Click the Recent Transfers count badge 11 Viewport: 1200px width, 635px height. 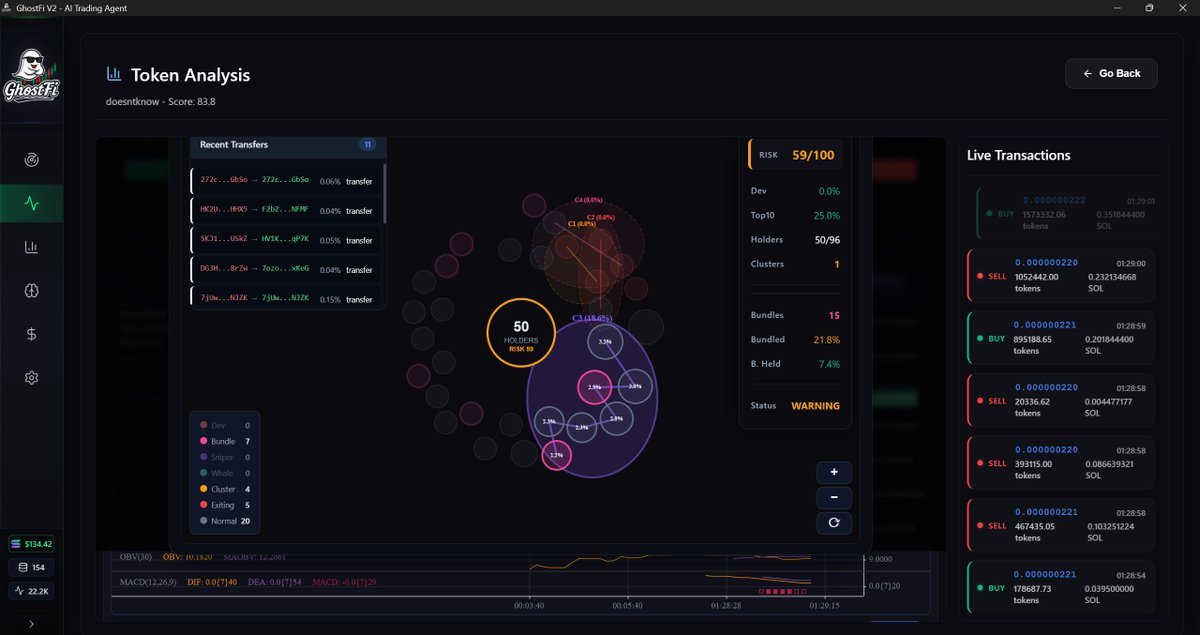point(367,145)
